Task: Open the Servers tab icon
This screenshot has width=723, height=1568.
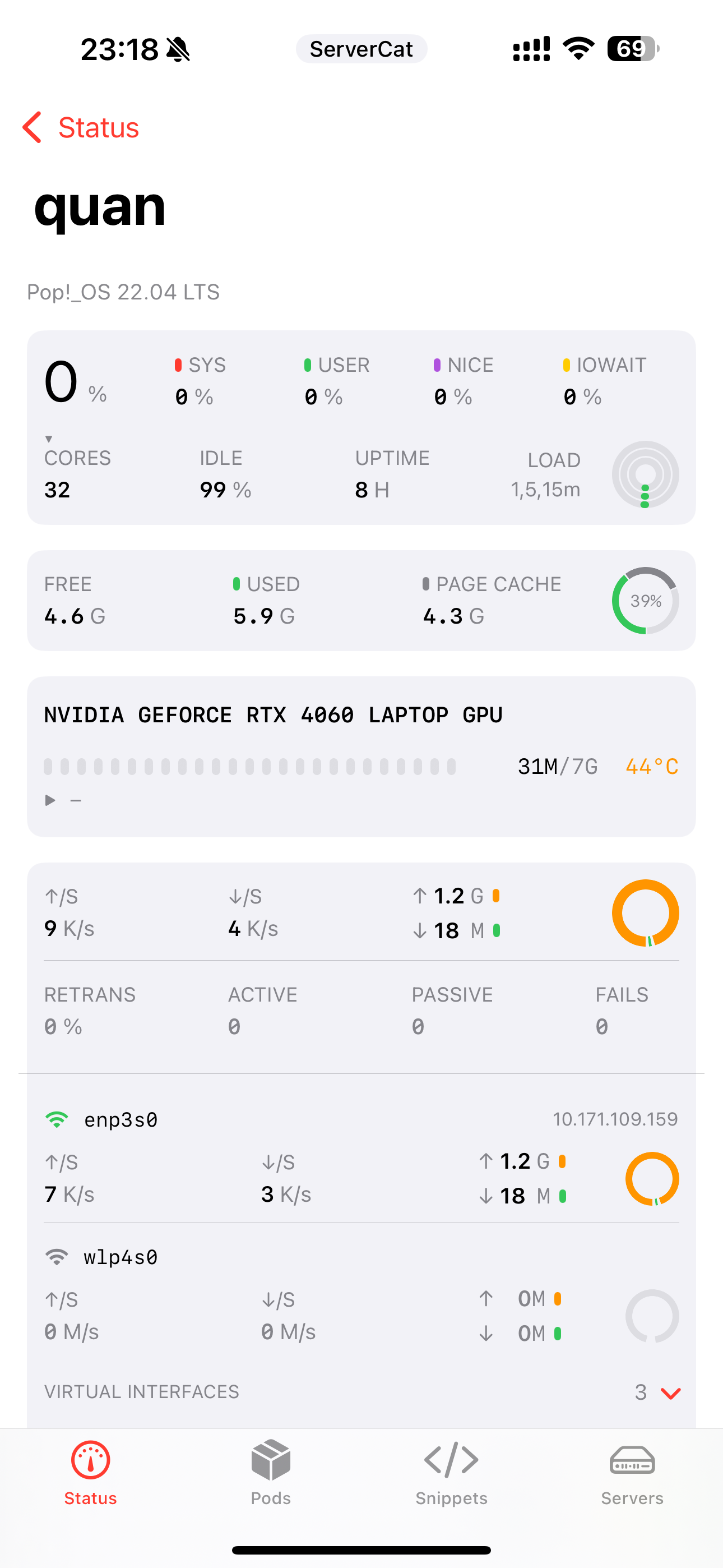Action: click(632, 1461)
